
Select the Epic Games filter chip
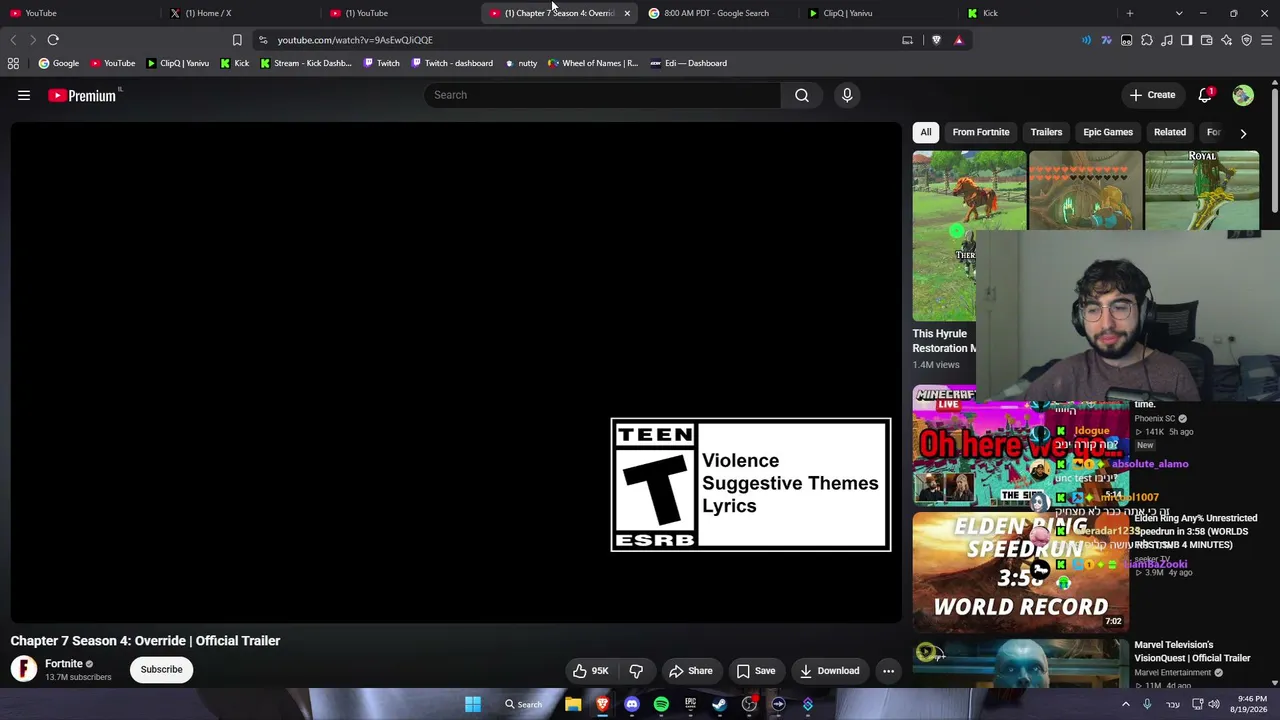click(x=1108, y=132)
